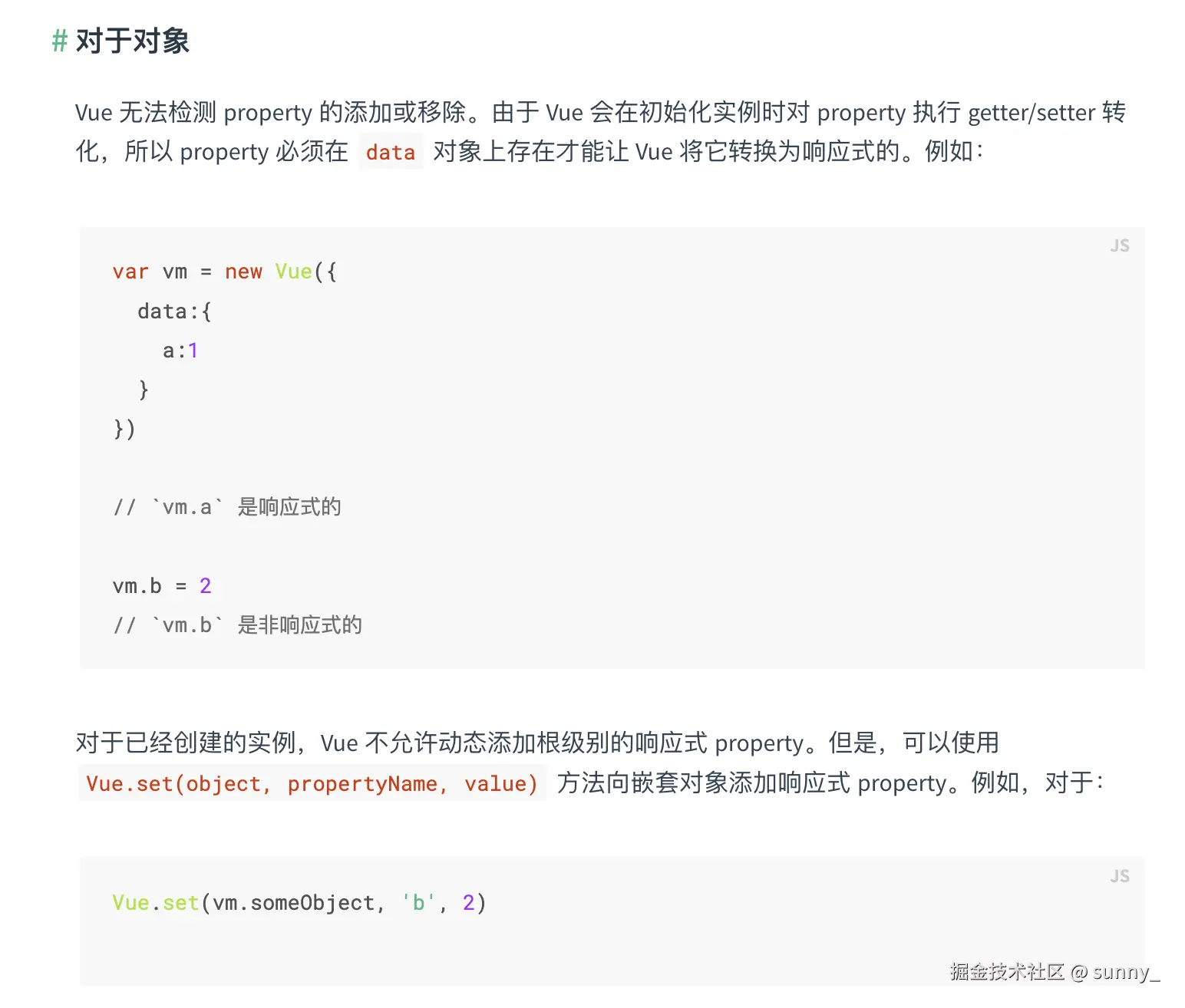Click the 'vm.b = 2' code line
Image resolution: width=1185 pixels, height=1008 pixels.
pos(162,586)
